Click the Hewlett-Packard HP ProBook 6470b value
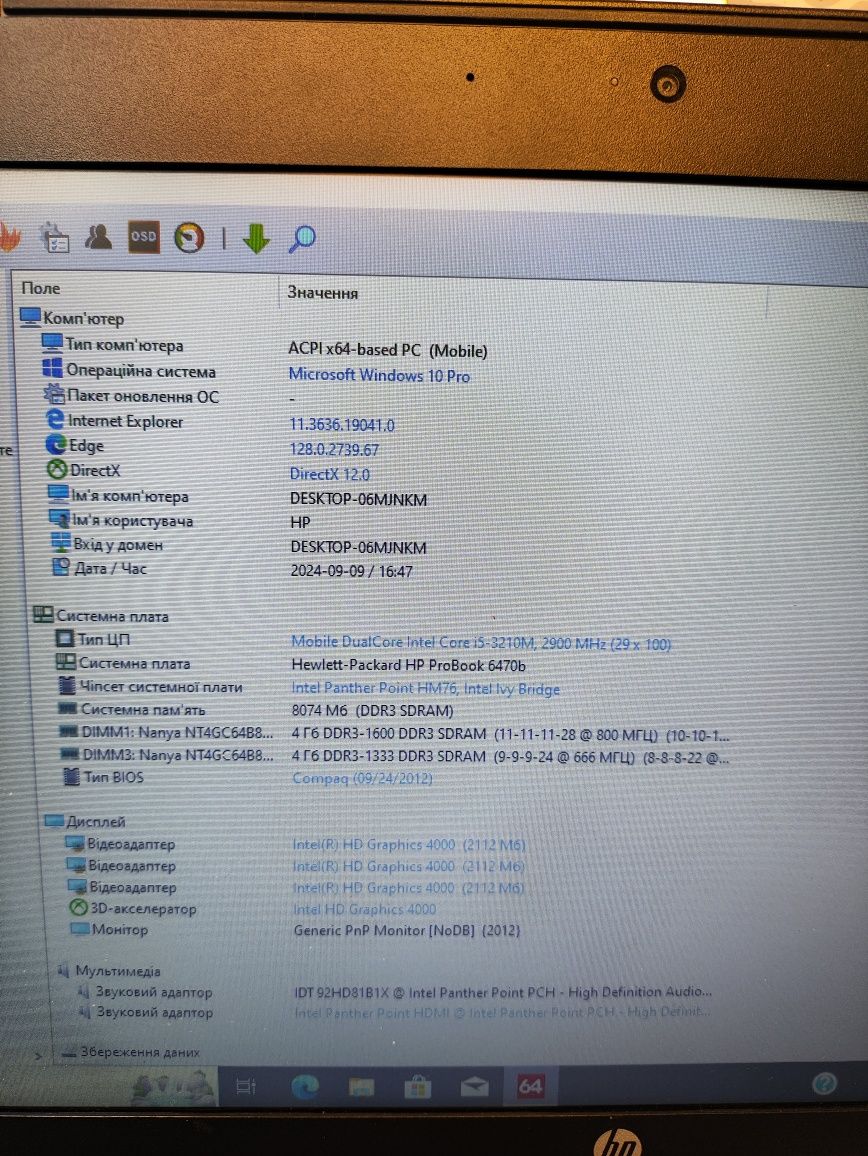 click(409, 665)
